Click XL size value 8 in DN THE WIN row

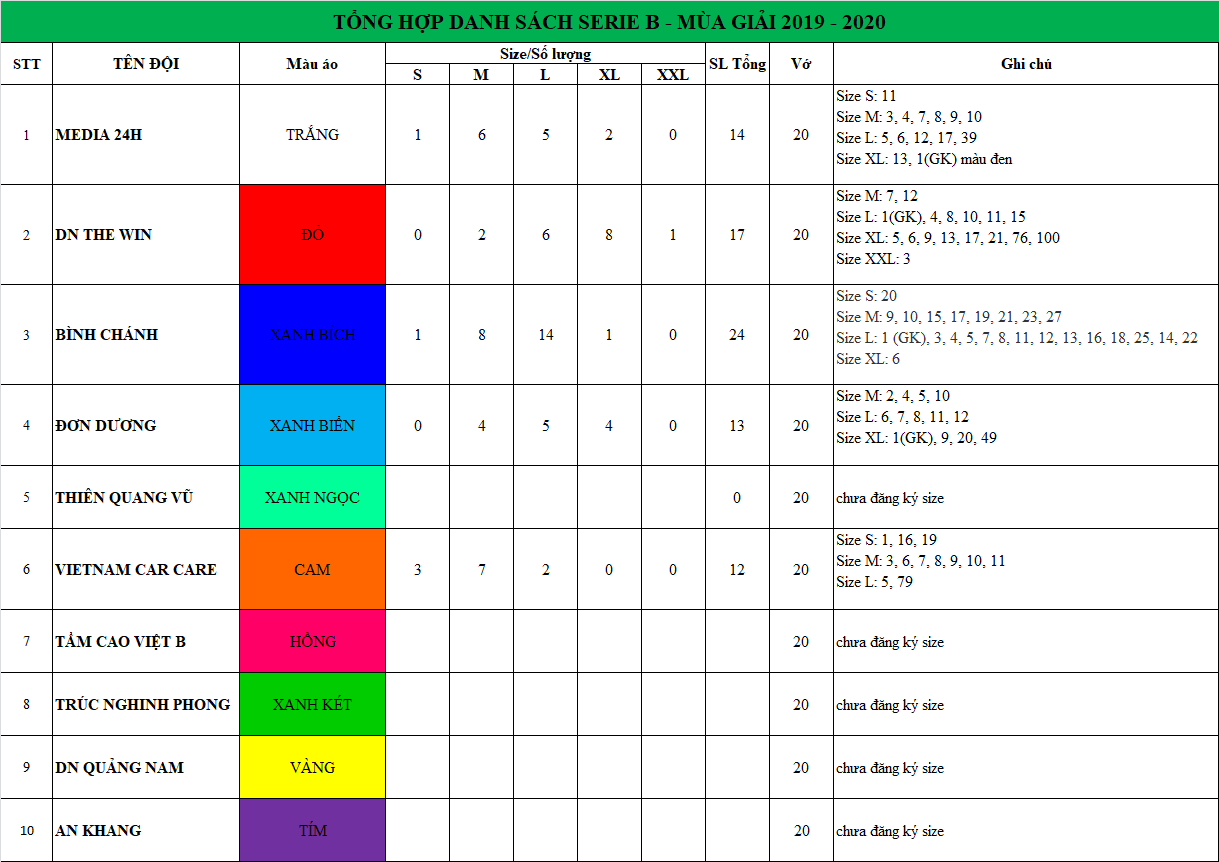[x=609, y=235]
